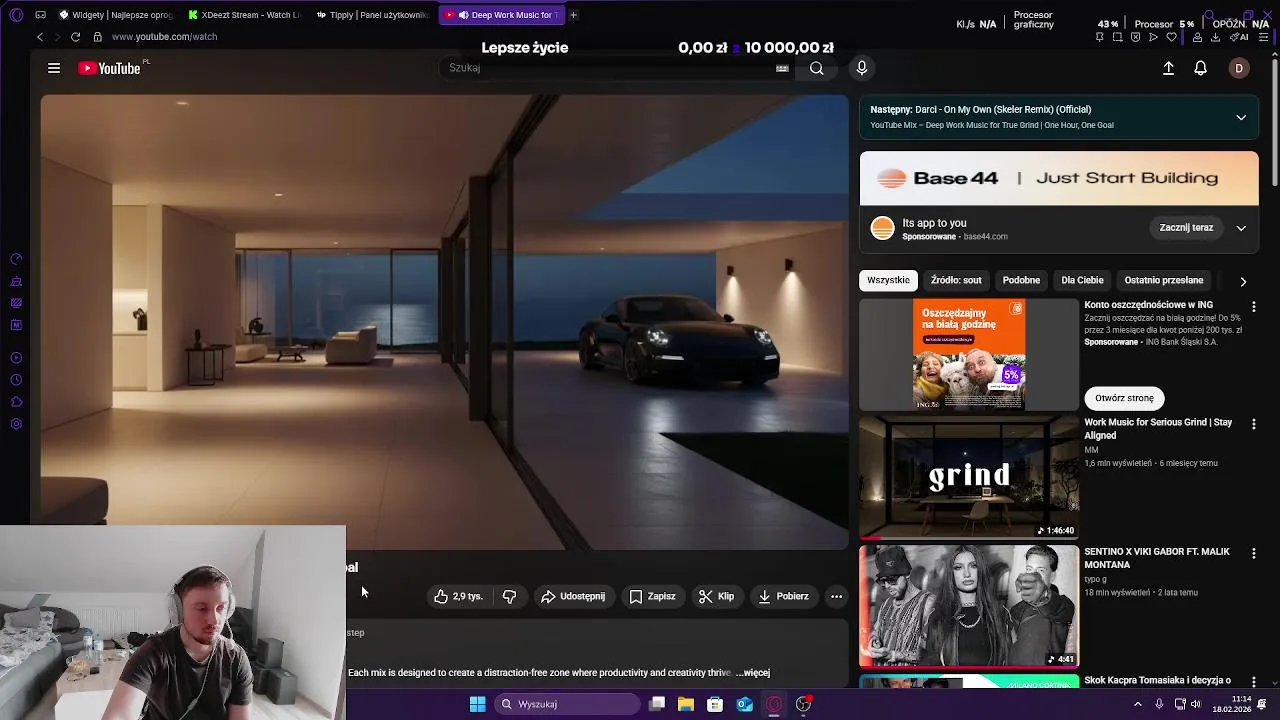Viewport: 1280px width, 720px height.
Task: Open the ING 'Oszczędzajmy' ad thumbnail
Action: [x=969, y=354]
